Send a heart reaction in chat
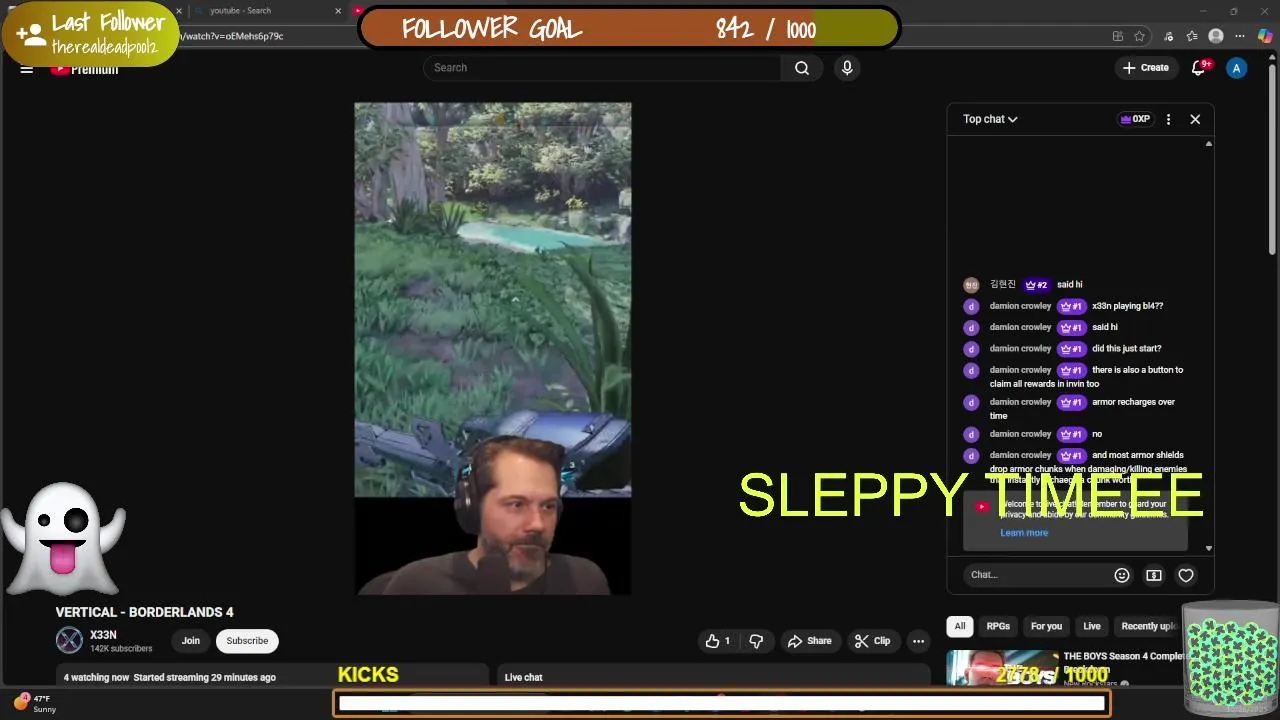Screen dimensions: 1280x720 coord(1186,575)
